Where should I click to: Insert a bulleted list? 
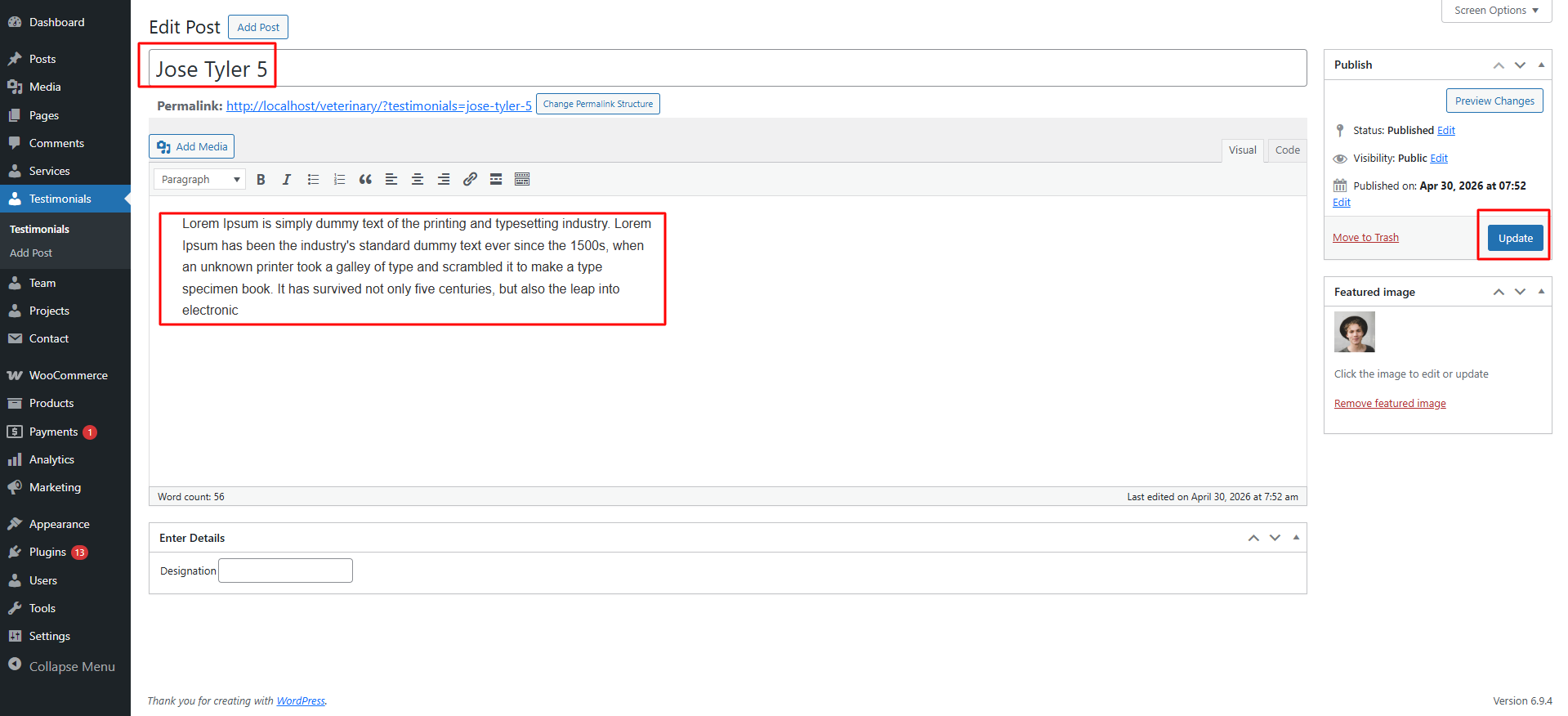313,180
